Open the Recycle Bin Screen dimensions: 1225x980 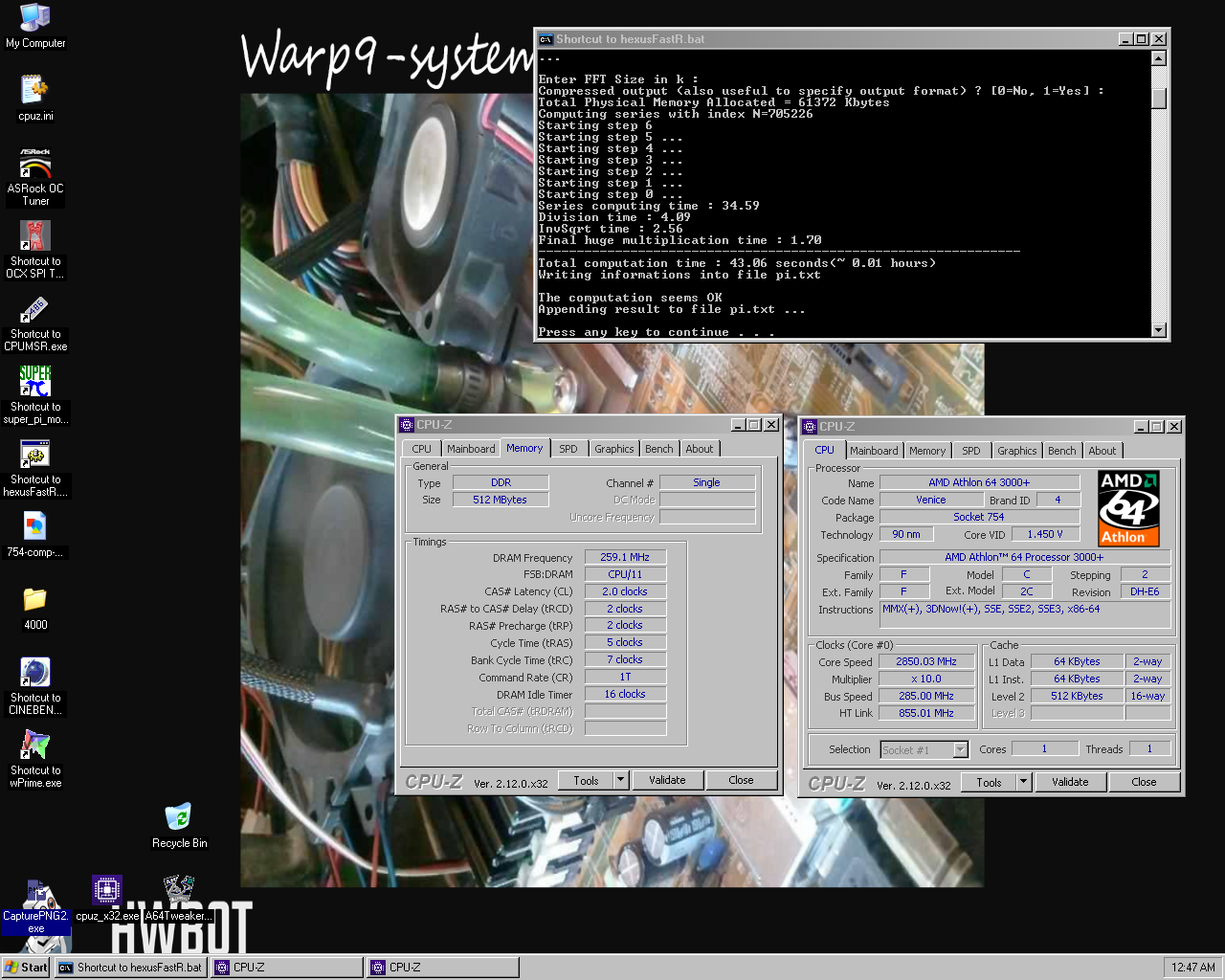pos(179,818)
